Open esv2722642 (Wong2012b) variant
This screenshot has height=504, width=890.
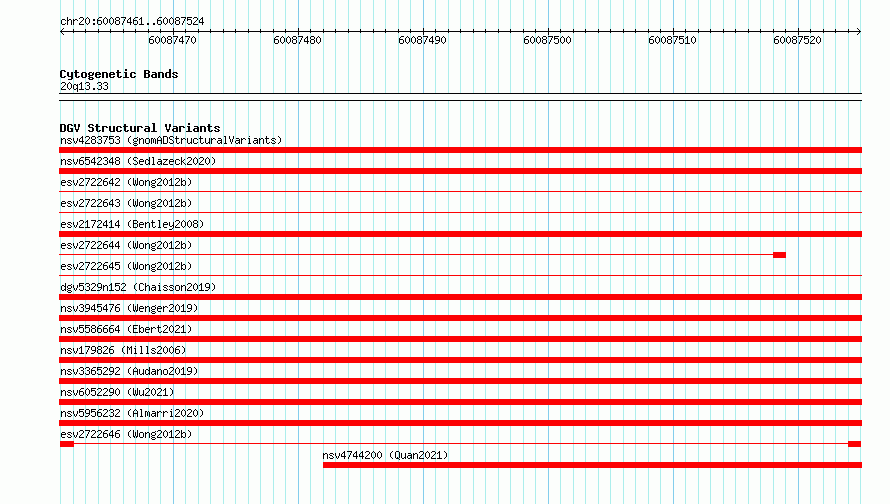126,182
